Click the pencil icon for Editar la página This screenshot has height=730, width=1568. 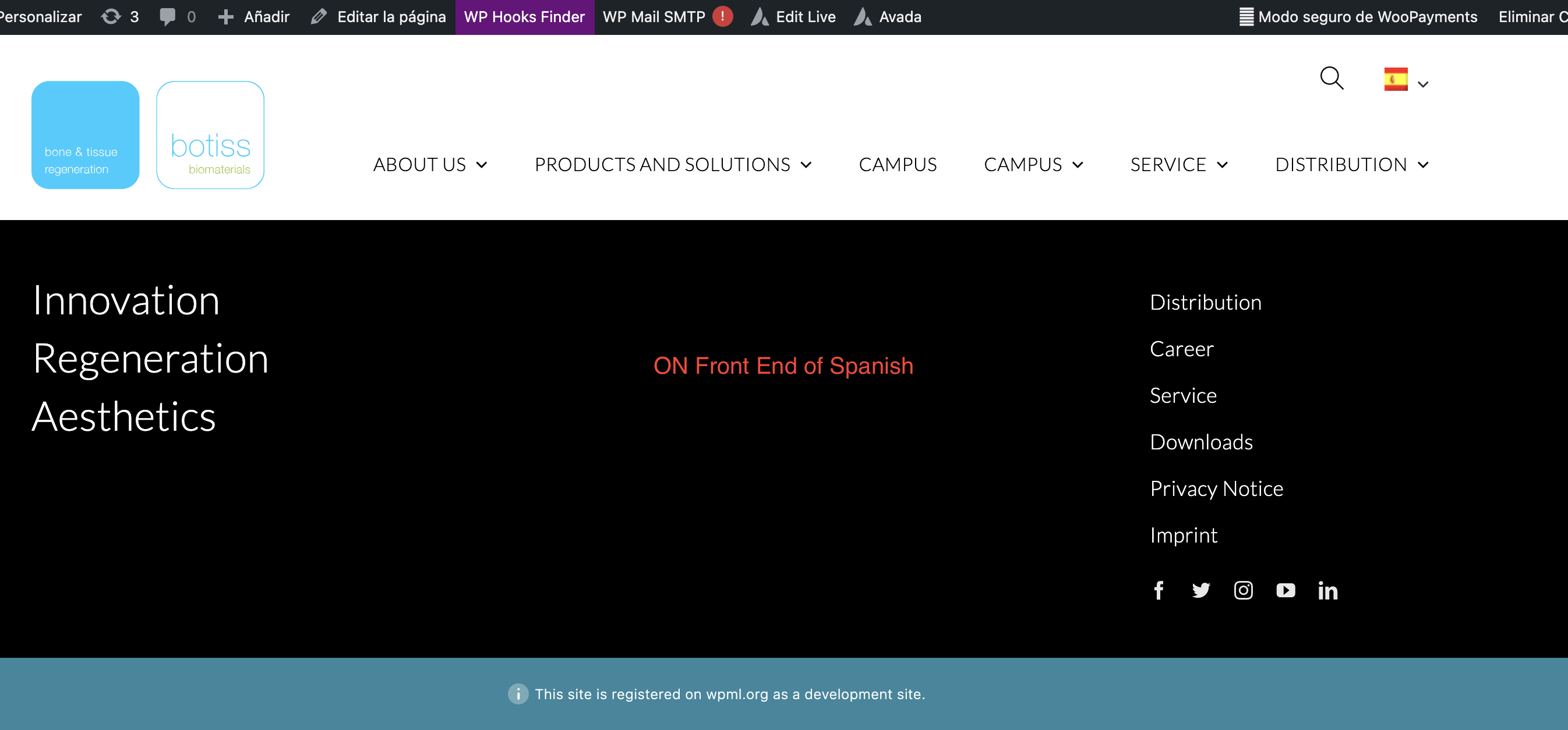pos(319,16)
